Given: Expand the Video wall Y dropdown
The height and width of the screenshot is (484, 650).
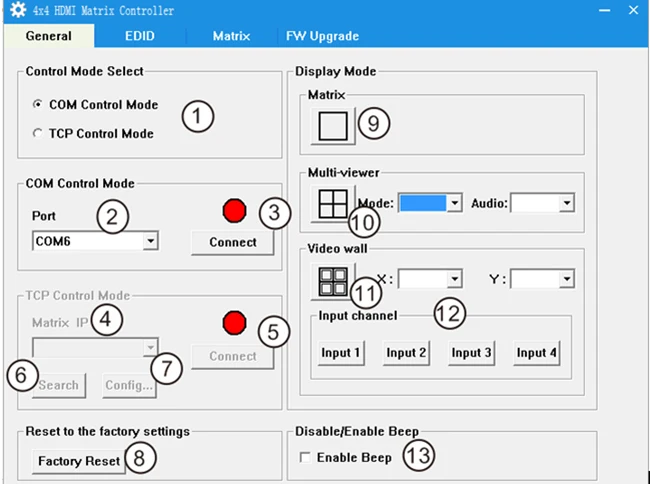Looking at the screenshot, I should click(542, 279).
